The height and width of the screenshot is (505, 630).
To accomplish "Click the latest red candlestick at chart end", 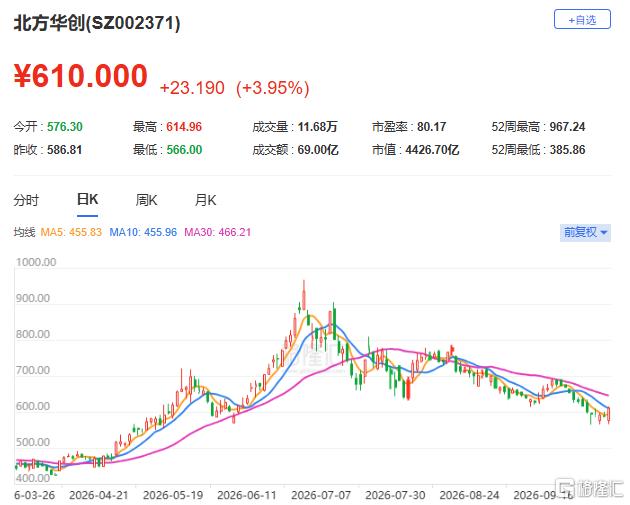I will click(x=609, y=414).
